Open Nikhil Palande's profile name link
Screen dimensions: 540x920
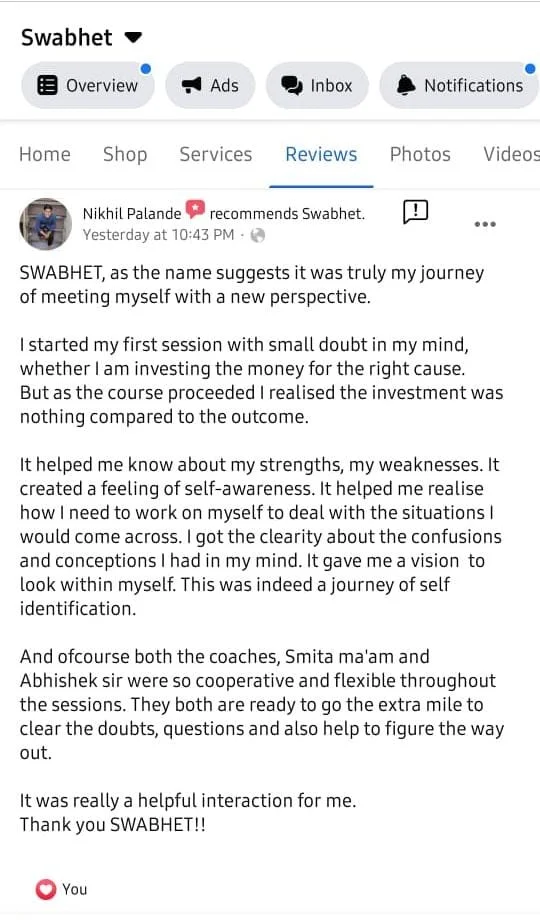tap(132, 214)
